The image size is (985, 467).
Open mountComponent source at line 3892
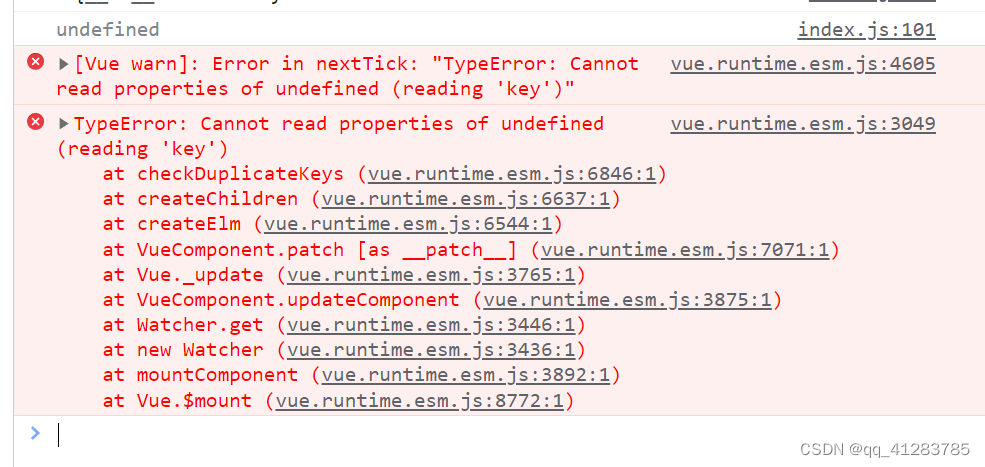(465, 375)
